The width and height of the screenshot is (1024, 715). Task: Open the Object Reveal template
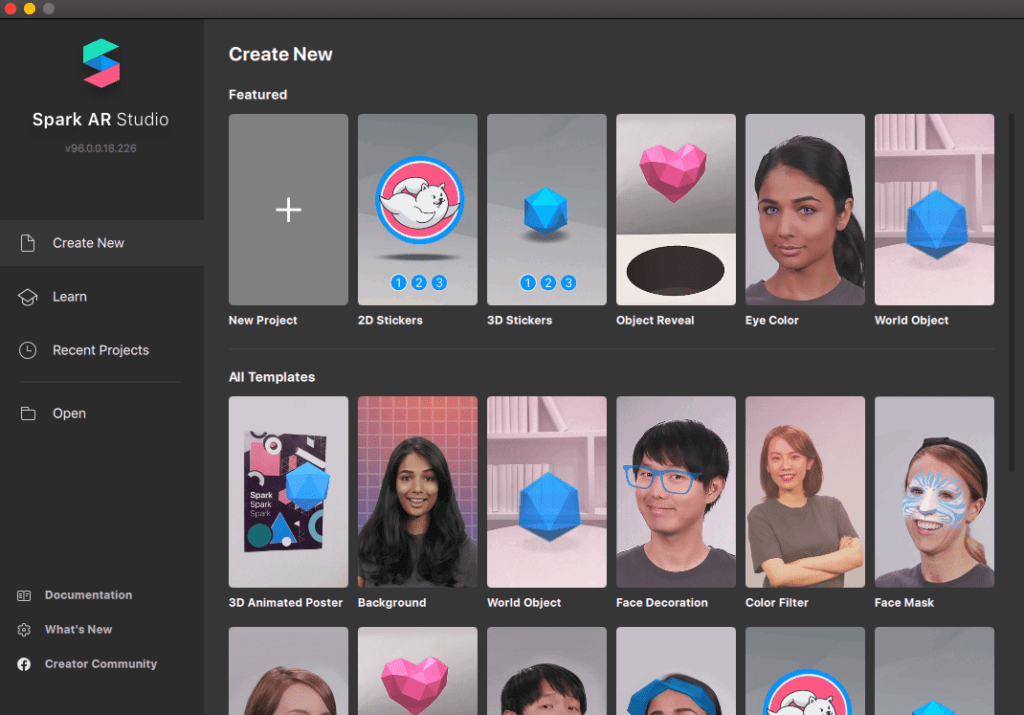point(676,210)
